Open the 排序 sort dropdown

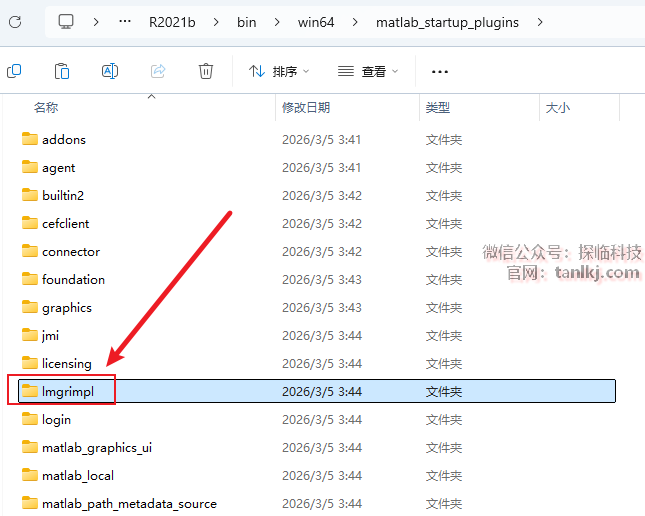point(279,72)
